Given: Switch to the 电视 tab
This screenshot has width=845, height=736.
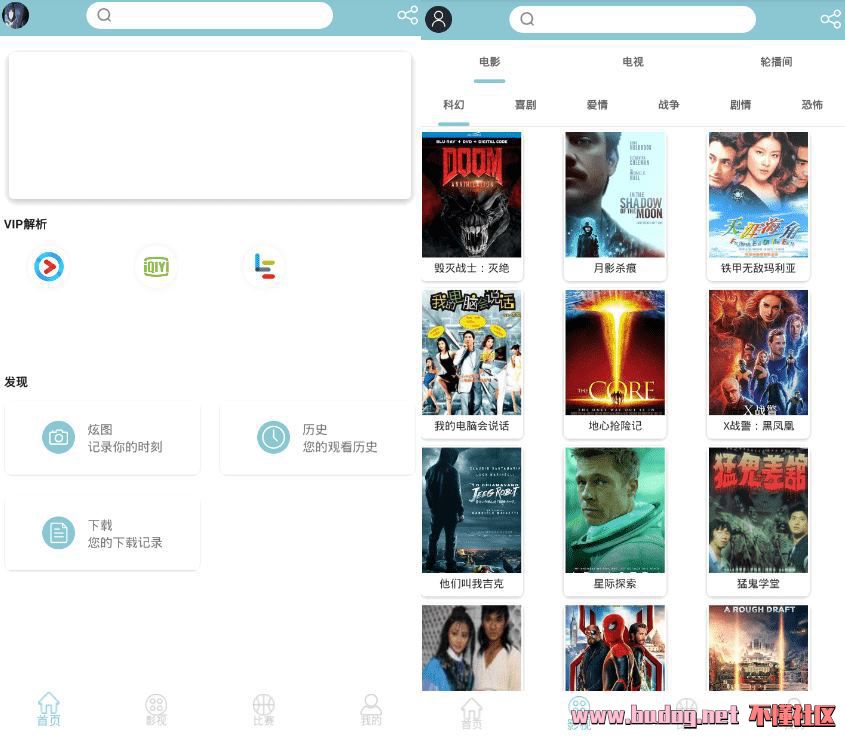Looking at the screenshot, I should (x=633, y=62).
